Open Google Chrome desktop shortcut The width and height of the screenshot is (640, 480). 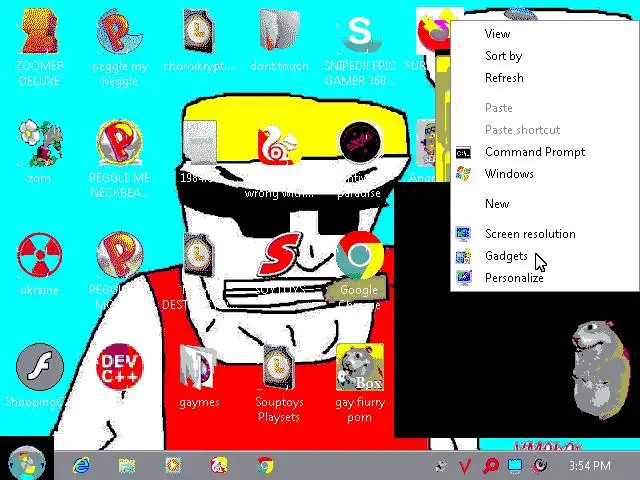[x=359, y=255]
